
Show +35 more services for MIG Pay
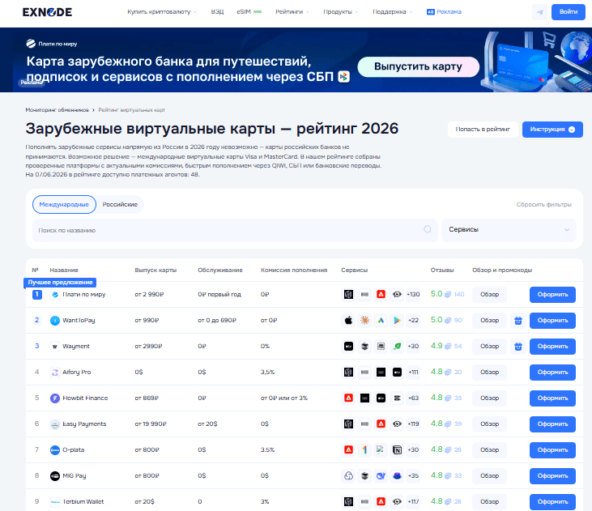point(413,475)
